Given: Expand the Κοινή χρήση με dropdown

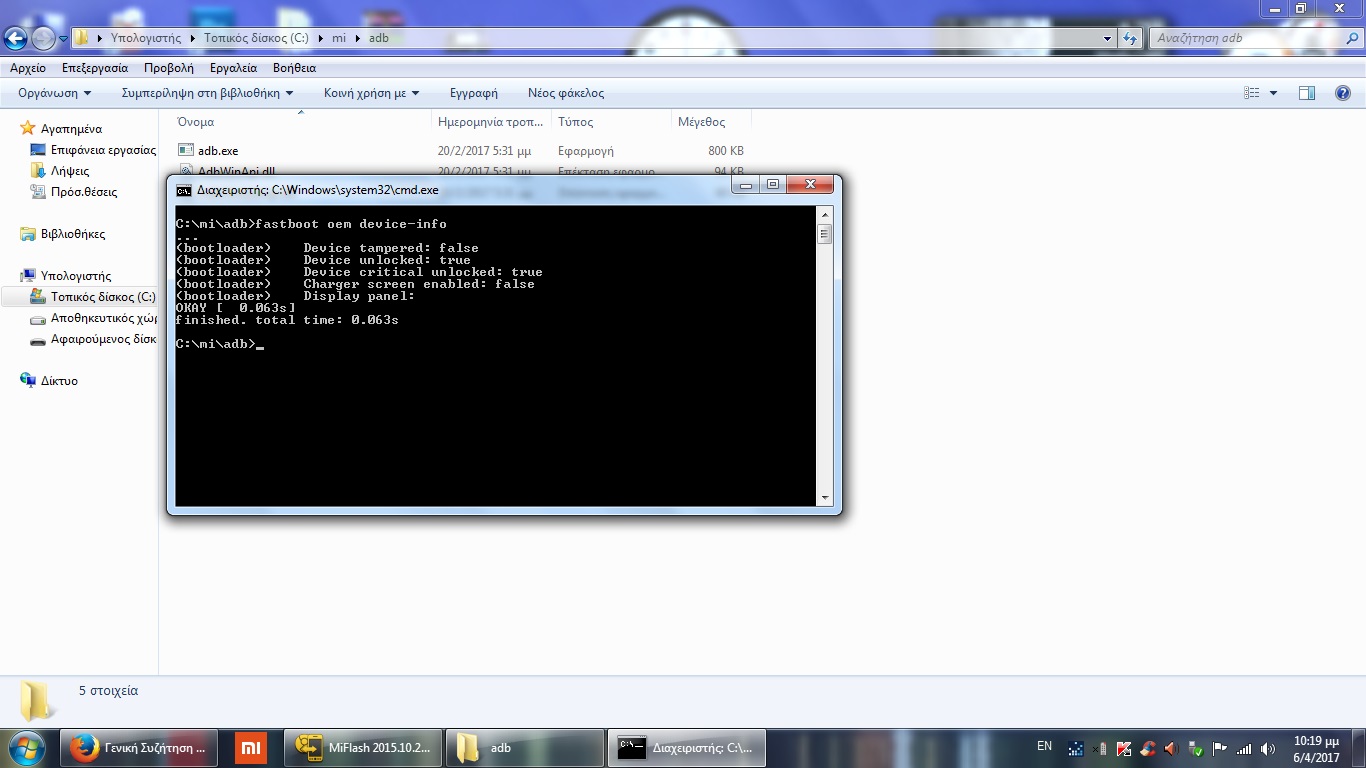Looking at the screenshot, I should (x=371, y=93).
